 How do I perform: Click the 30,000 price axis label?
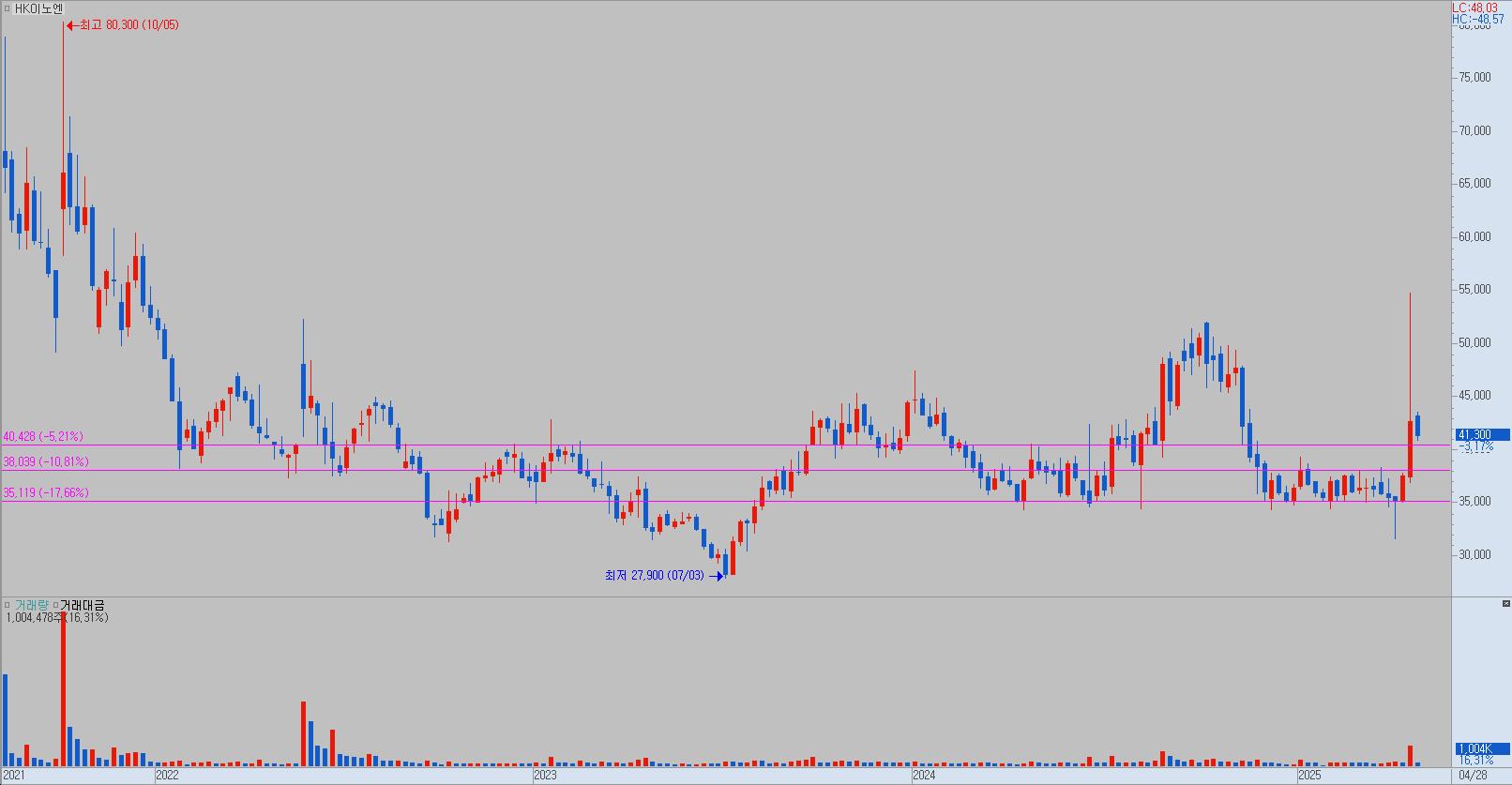(x=1474, y=554)
